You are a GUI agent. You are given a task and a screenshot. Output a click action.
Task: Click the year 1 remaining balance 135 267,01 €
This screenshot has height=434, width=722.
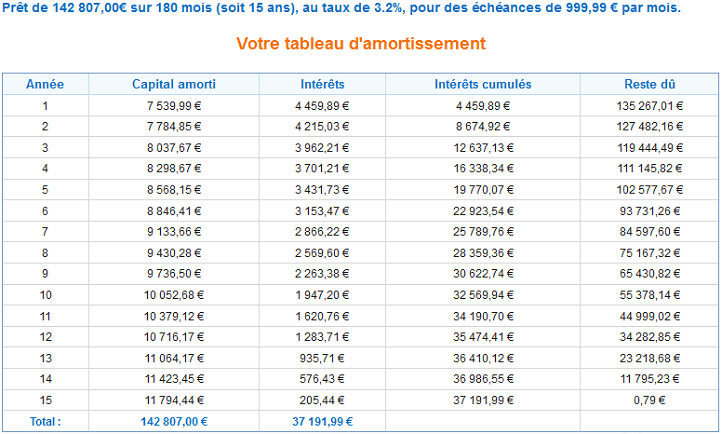click(x=652, y=105)
